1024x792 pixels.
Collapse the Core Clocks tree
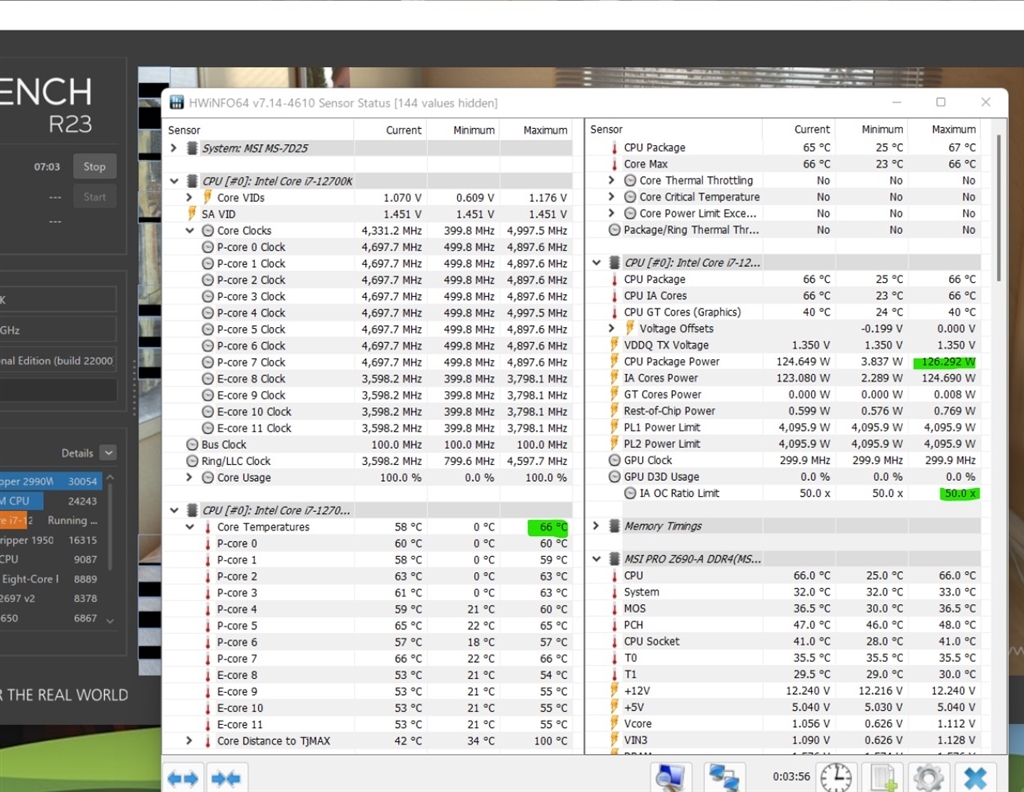(x=189, y=230)
